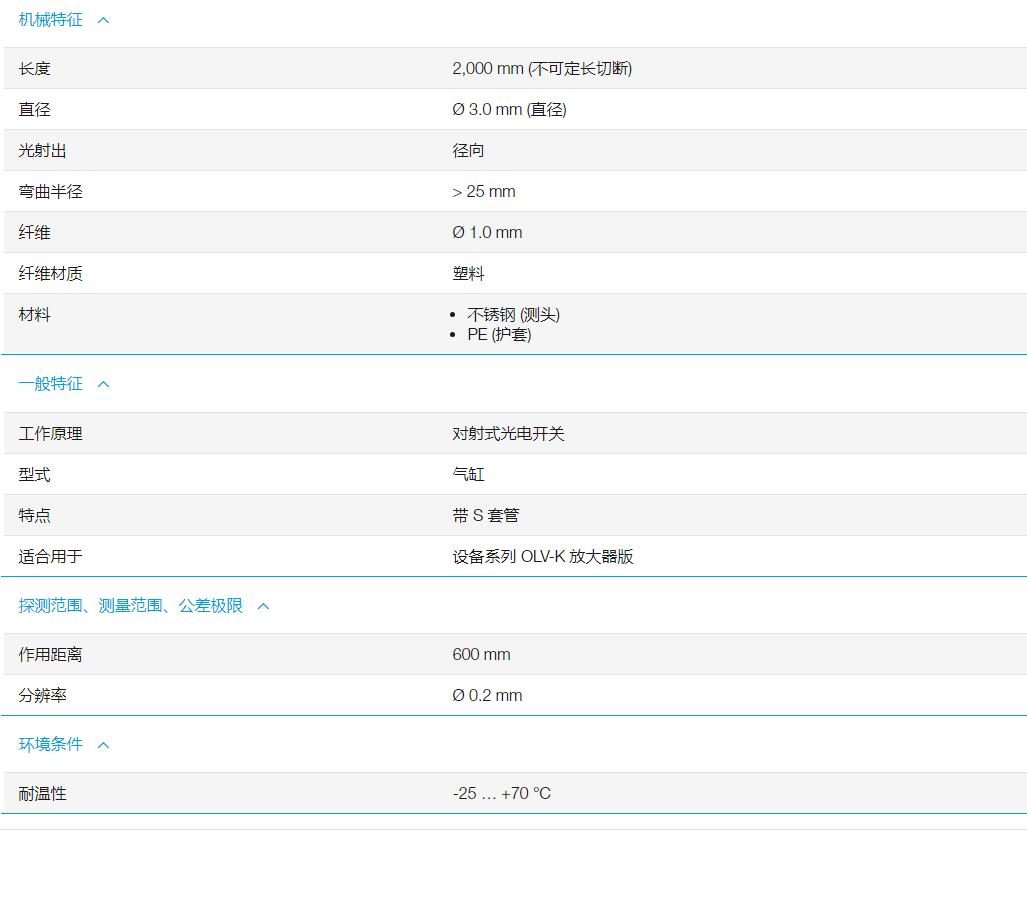Select the 光射出 row labeled 径向
The width and height of the screenshot is (1027, 901).
click(x=468, y=150)
